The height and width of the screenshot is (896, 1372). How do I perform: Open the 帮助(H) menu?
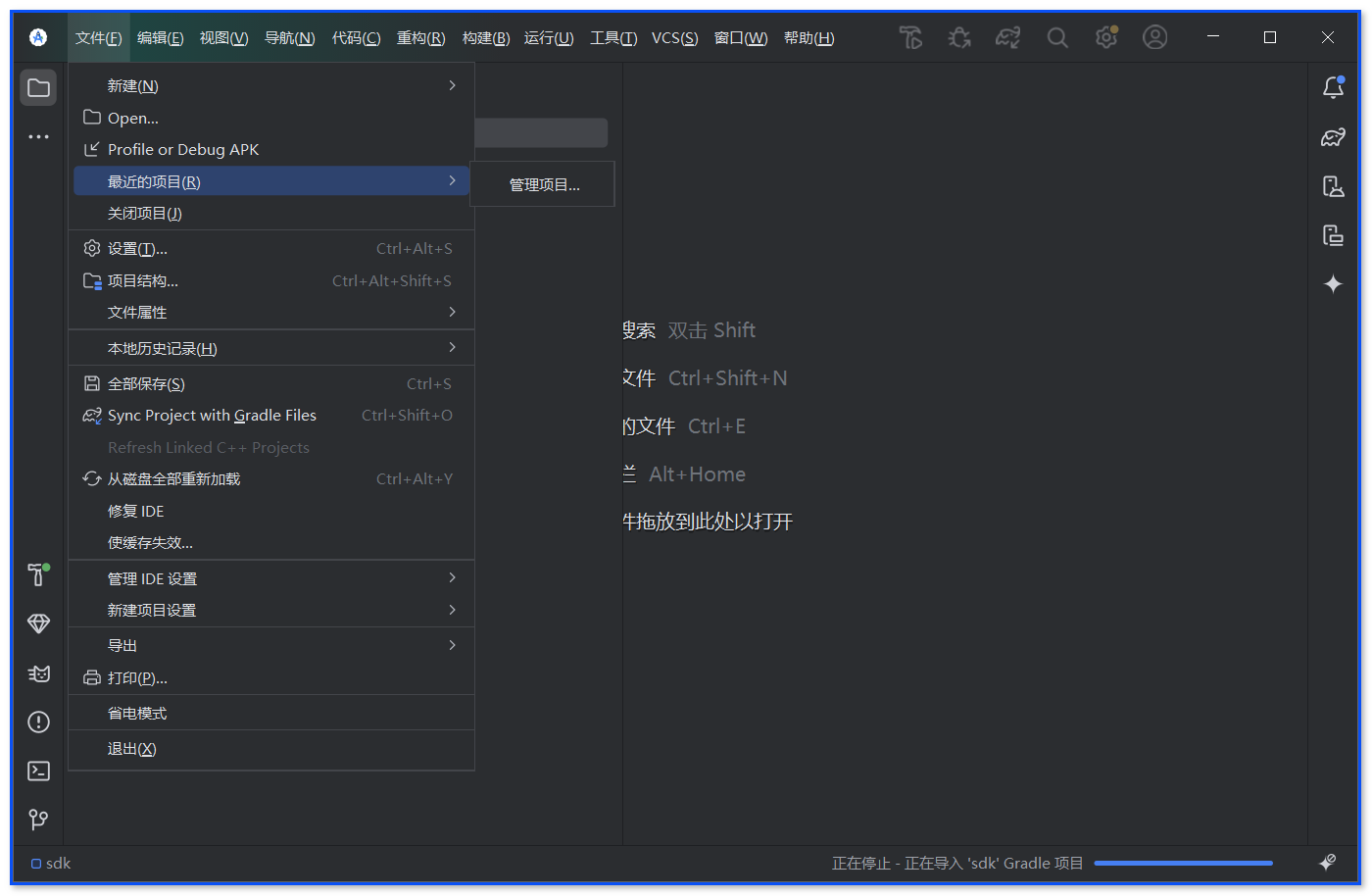809,38
